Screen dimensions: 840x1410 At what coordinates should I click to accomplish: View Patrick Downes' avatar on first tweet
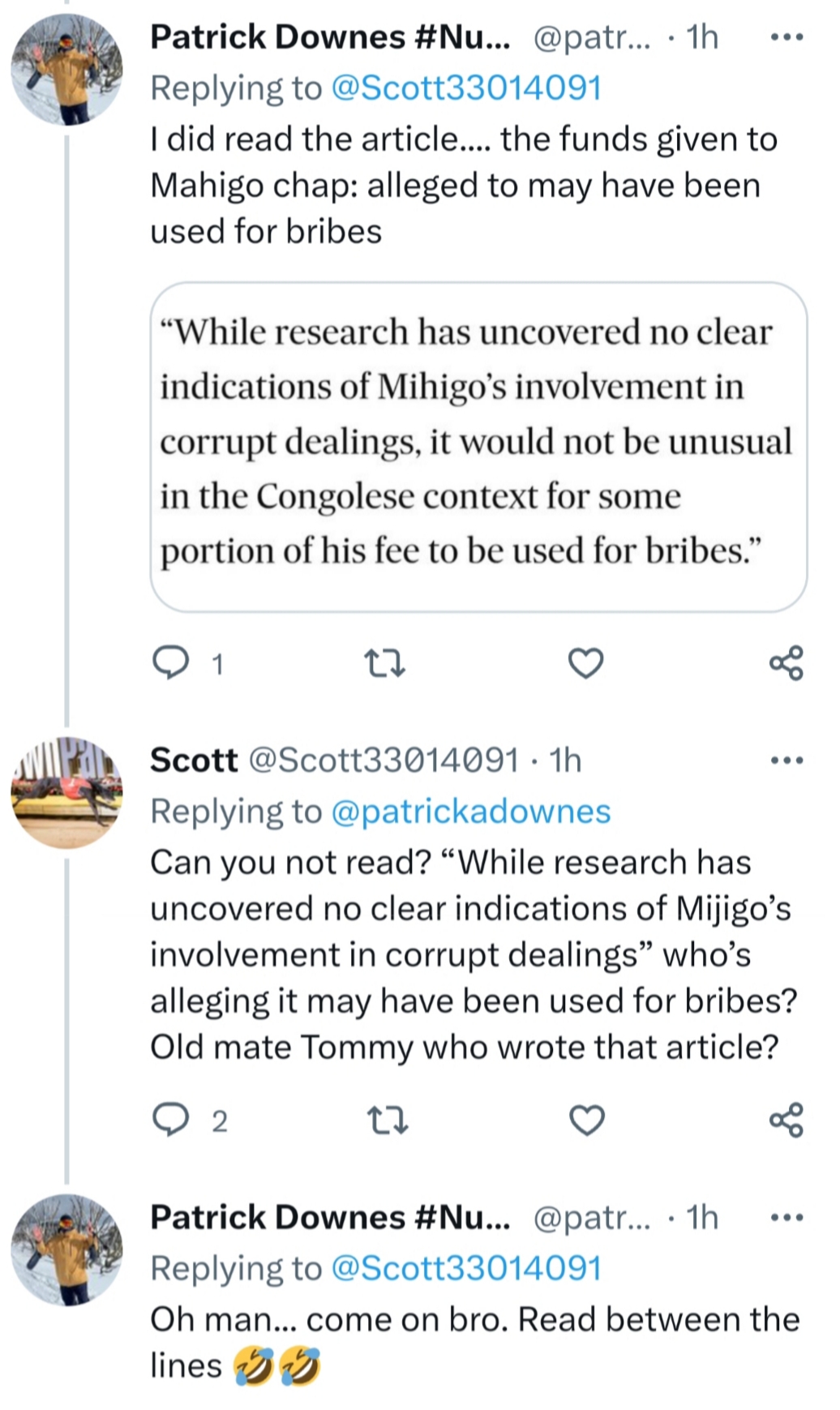point(67,70)
